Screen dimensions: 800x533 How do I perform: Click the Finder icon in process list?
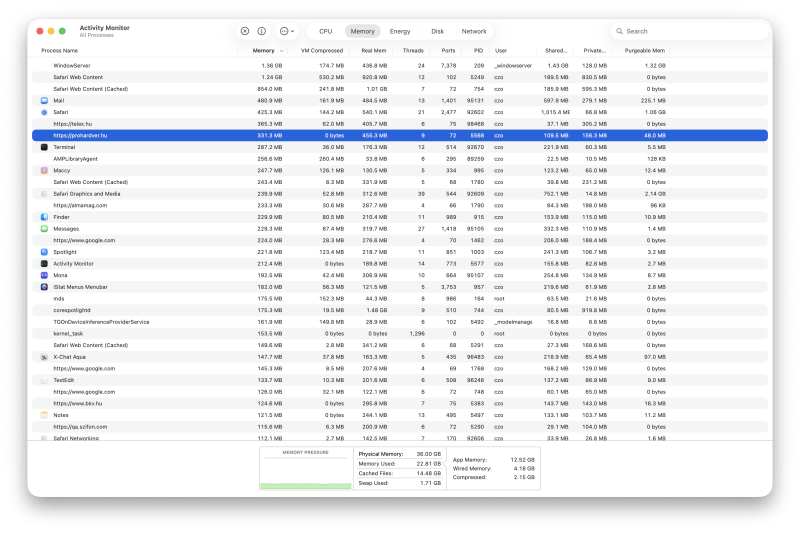tap(44, 217)
